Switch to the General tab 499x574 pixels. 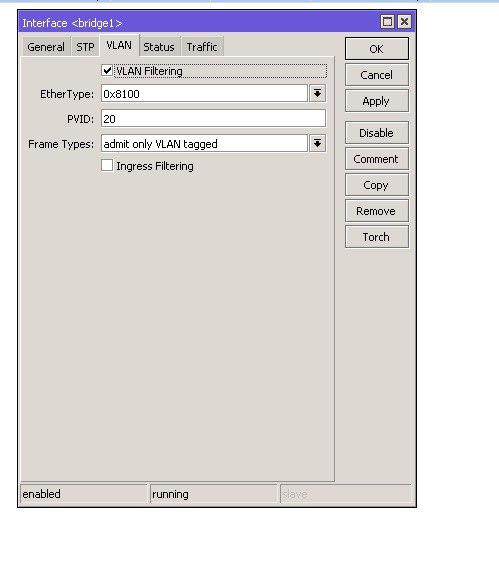[x=46, y=46]
